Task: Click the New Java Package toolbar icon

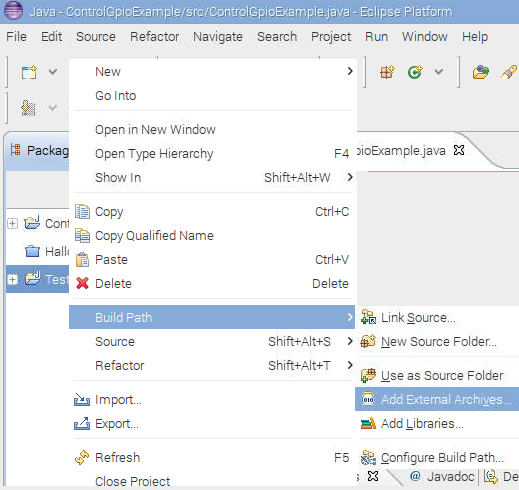Action: (x=387, y=72)
